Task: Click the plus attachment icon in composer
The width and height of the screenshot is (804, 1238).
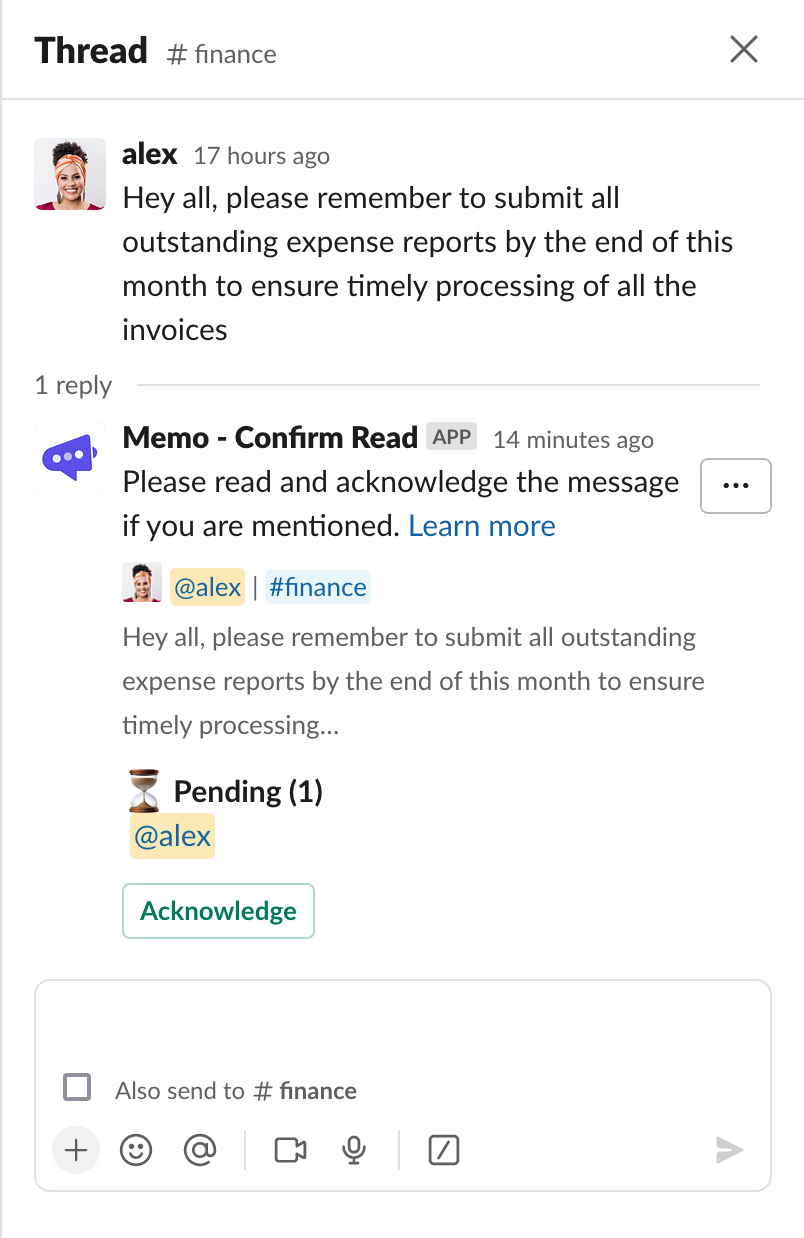Action: 76,1151
